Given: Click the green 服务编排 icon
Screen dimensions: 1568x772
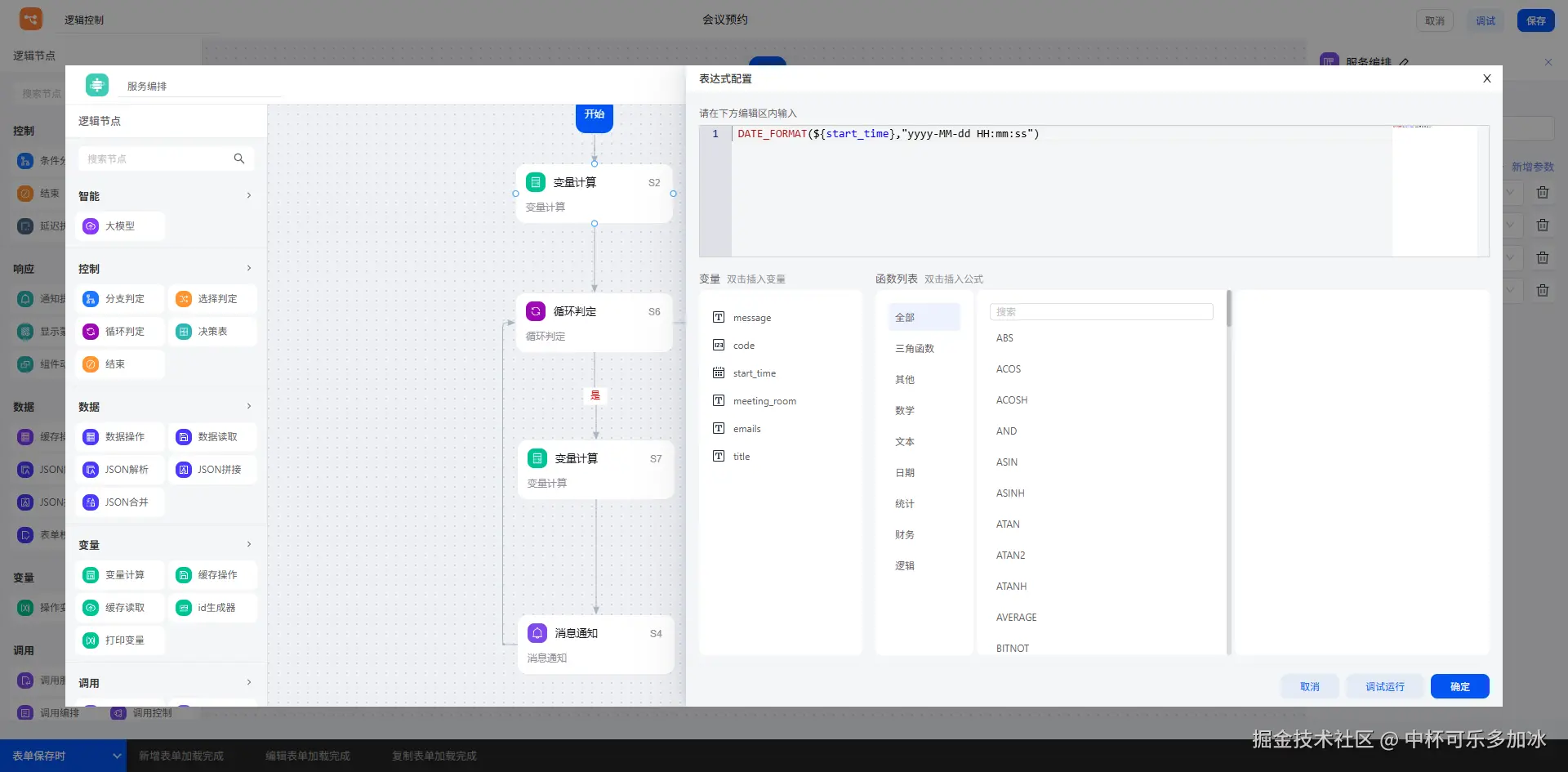Looking at the screenshot, I should pos(97,85).
